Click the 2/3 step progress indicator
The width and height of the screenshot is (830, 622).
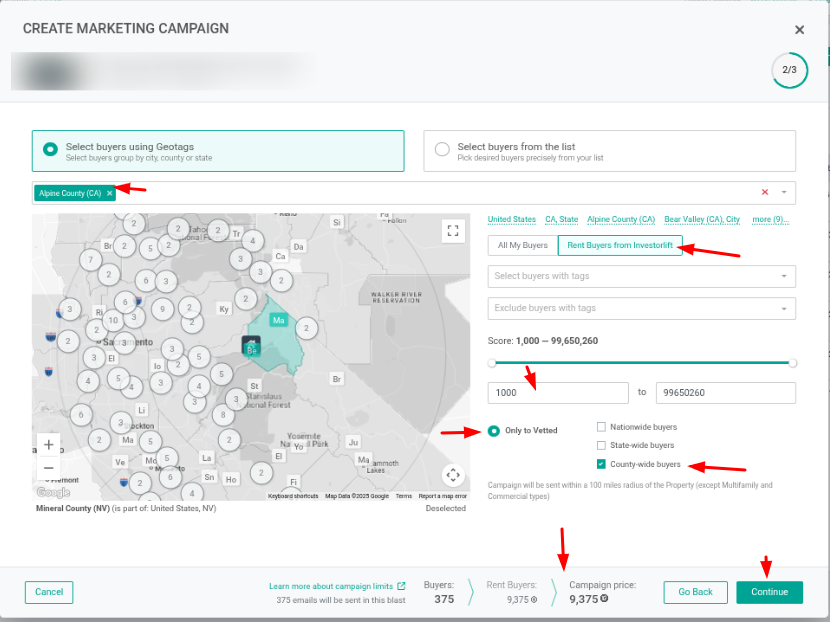point(789,70)
